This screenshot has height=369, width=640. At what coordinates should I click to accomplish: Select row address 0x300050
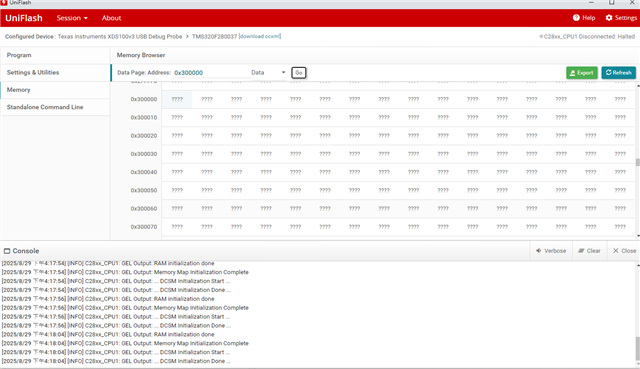pos(144,190)
